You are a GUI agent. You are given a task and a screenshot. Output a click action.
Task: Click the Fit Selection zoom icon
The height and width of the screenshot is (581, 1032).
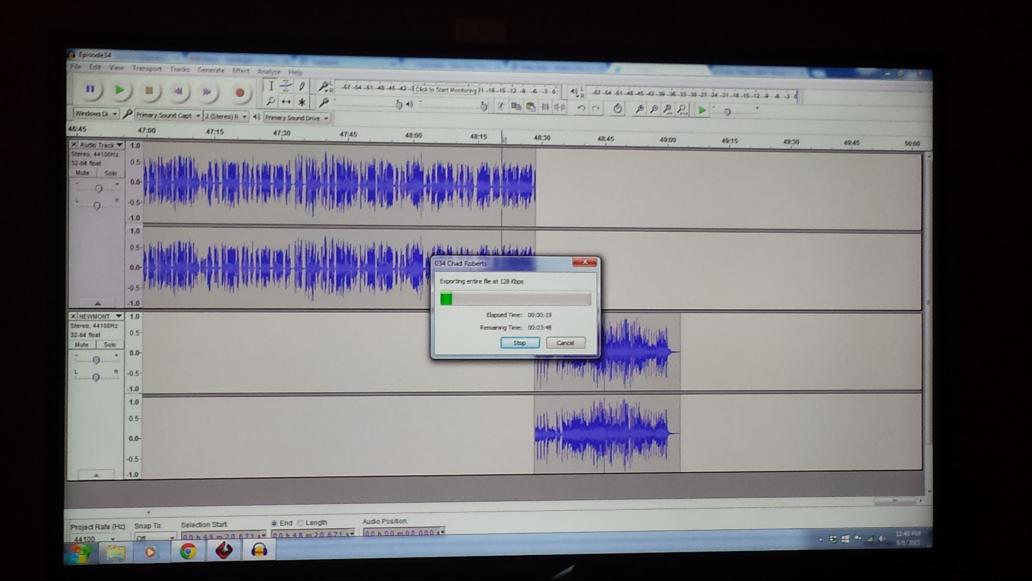(x=667, y=109)
